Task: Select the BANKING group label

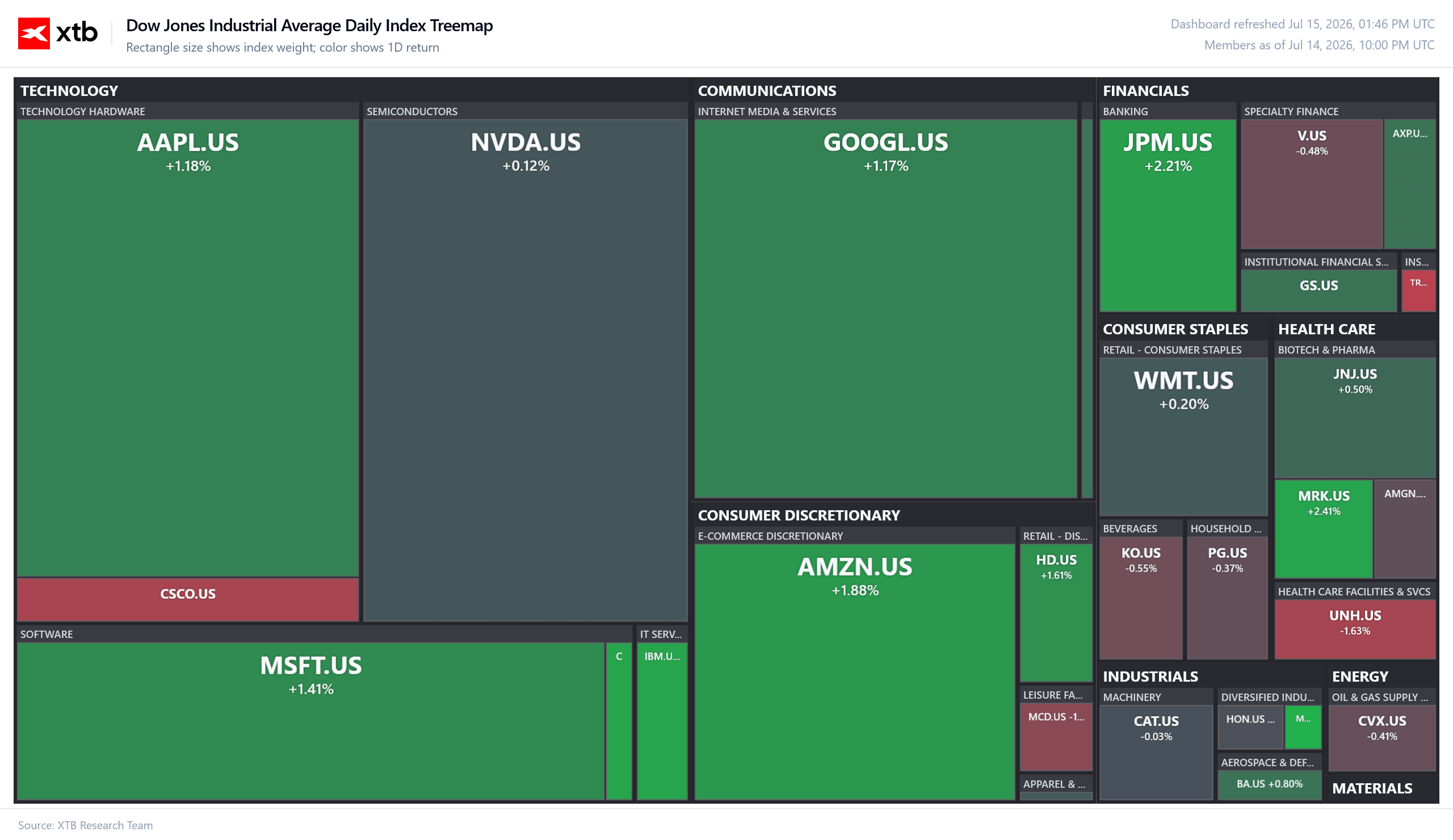Action: [x=1125, y=111]
